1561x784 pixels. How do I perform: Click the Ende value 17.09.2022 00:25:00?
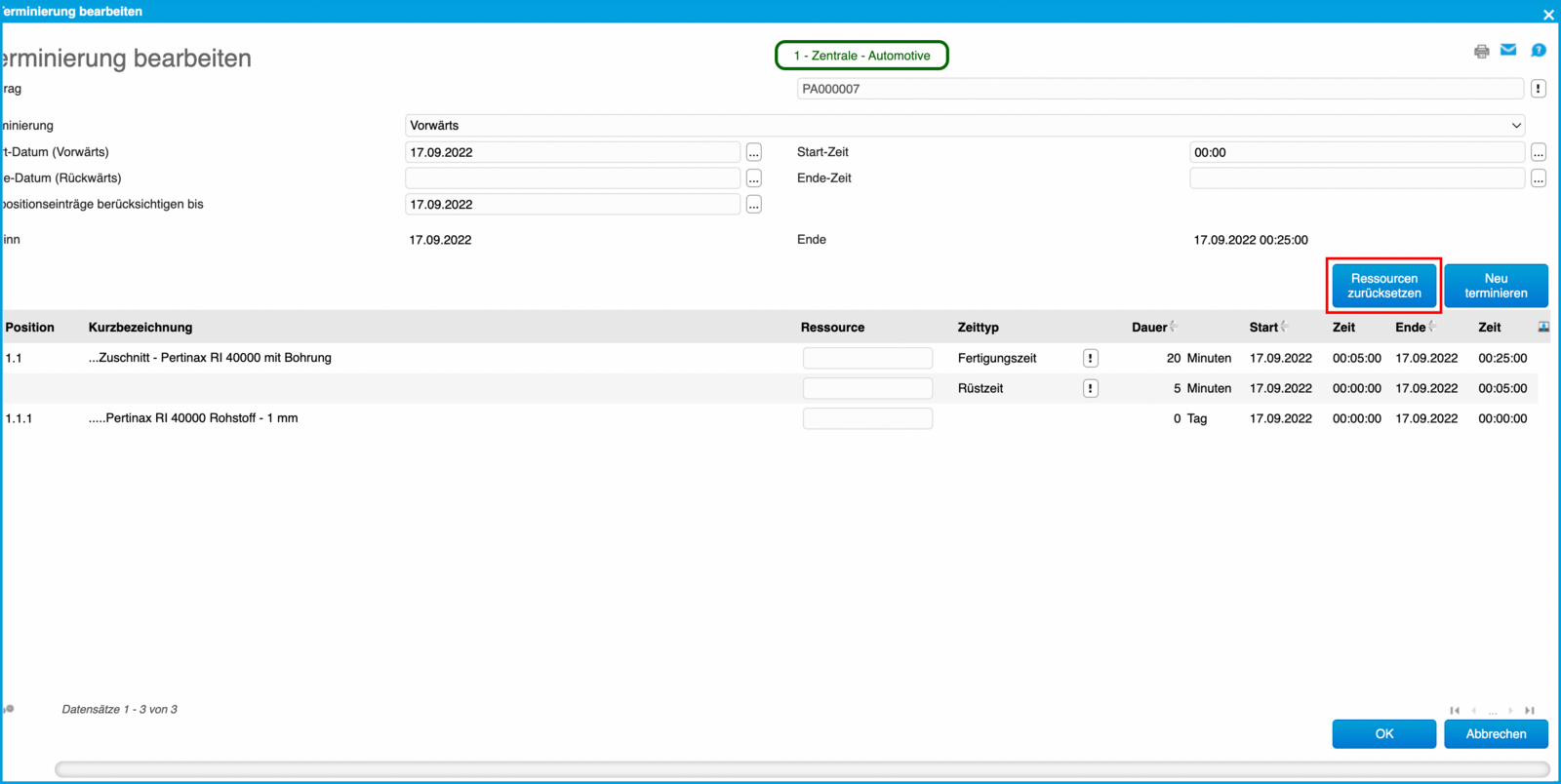(x=1251, y=240)
